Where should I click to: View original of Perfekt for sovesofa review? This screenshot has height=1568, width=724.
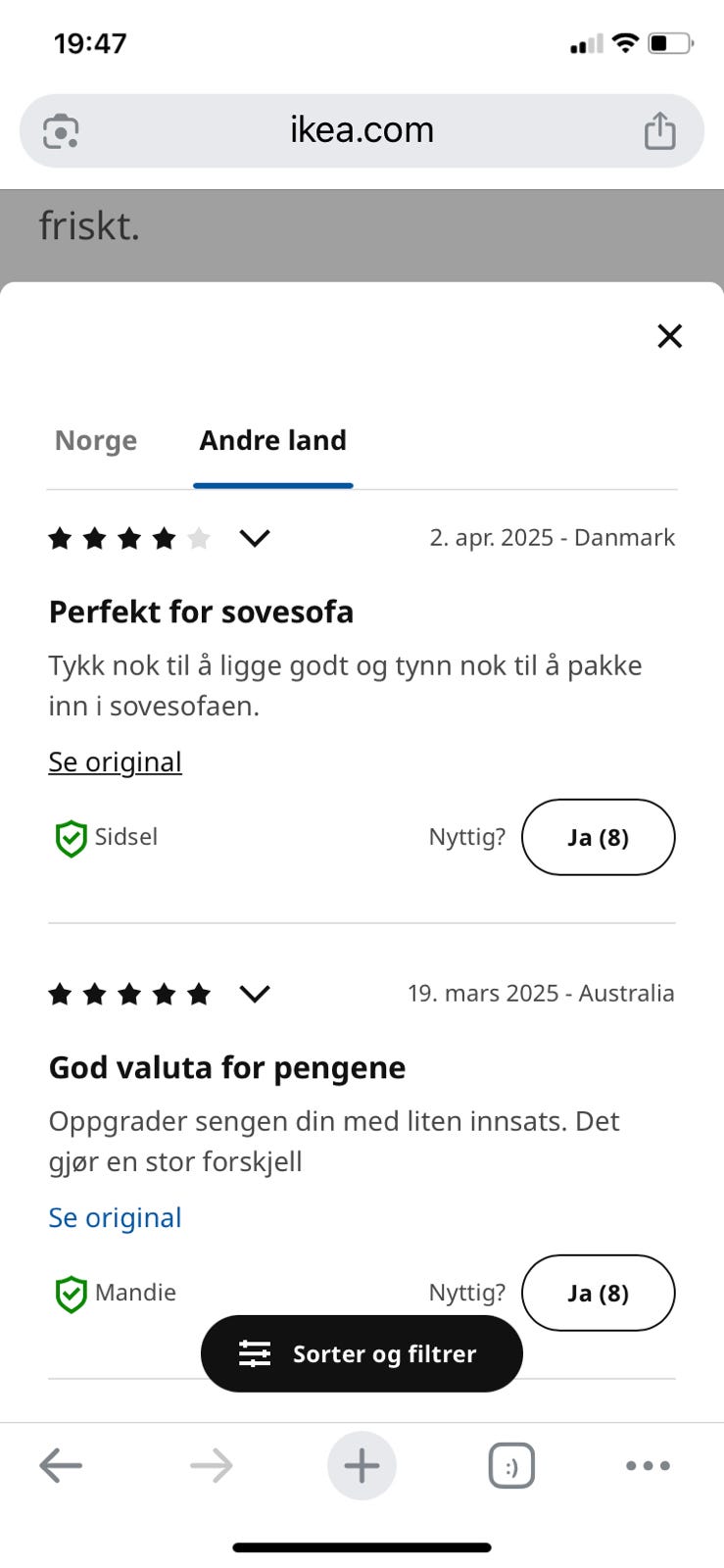coord(116,761)
